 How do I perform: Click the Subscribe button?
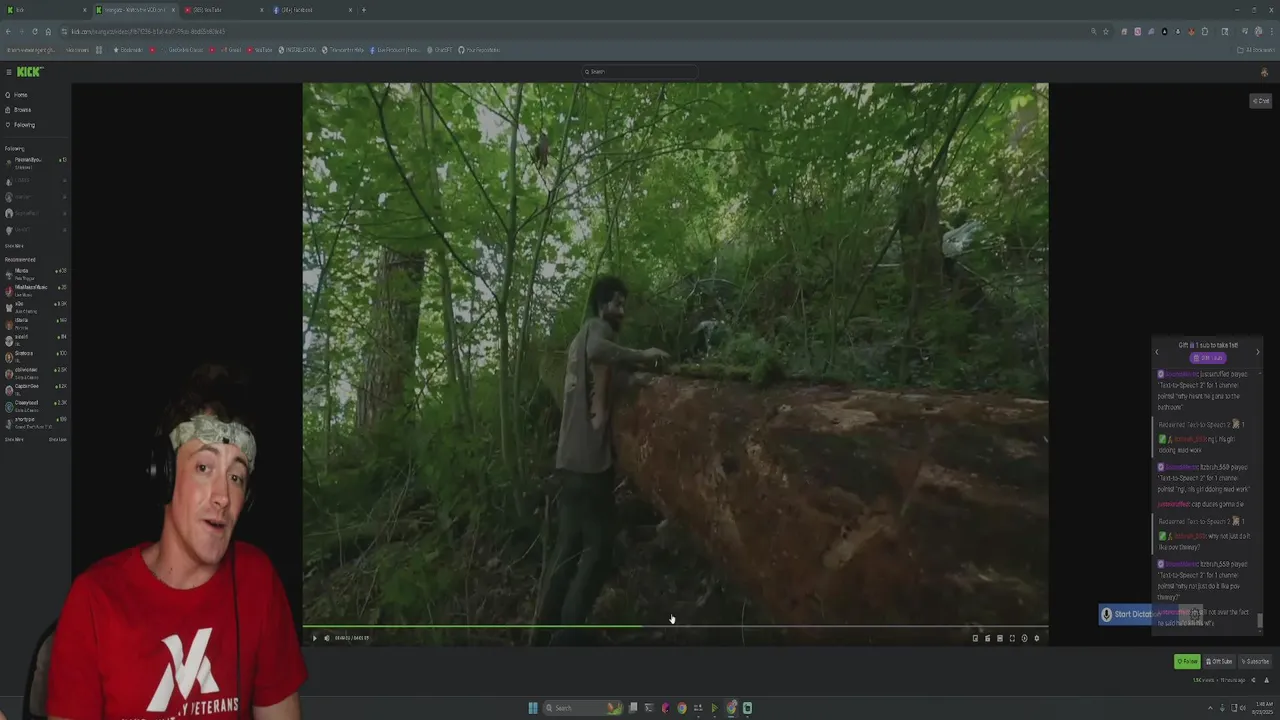(1255, 661)
